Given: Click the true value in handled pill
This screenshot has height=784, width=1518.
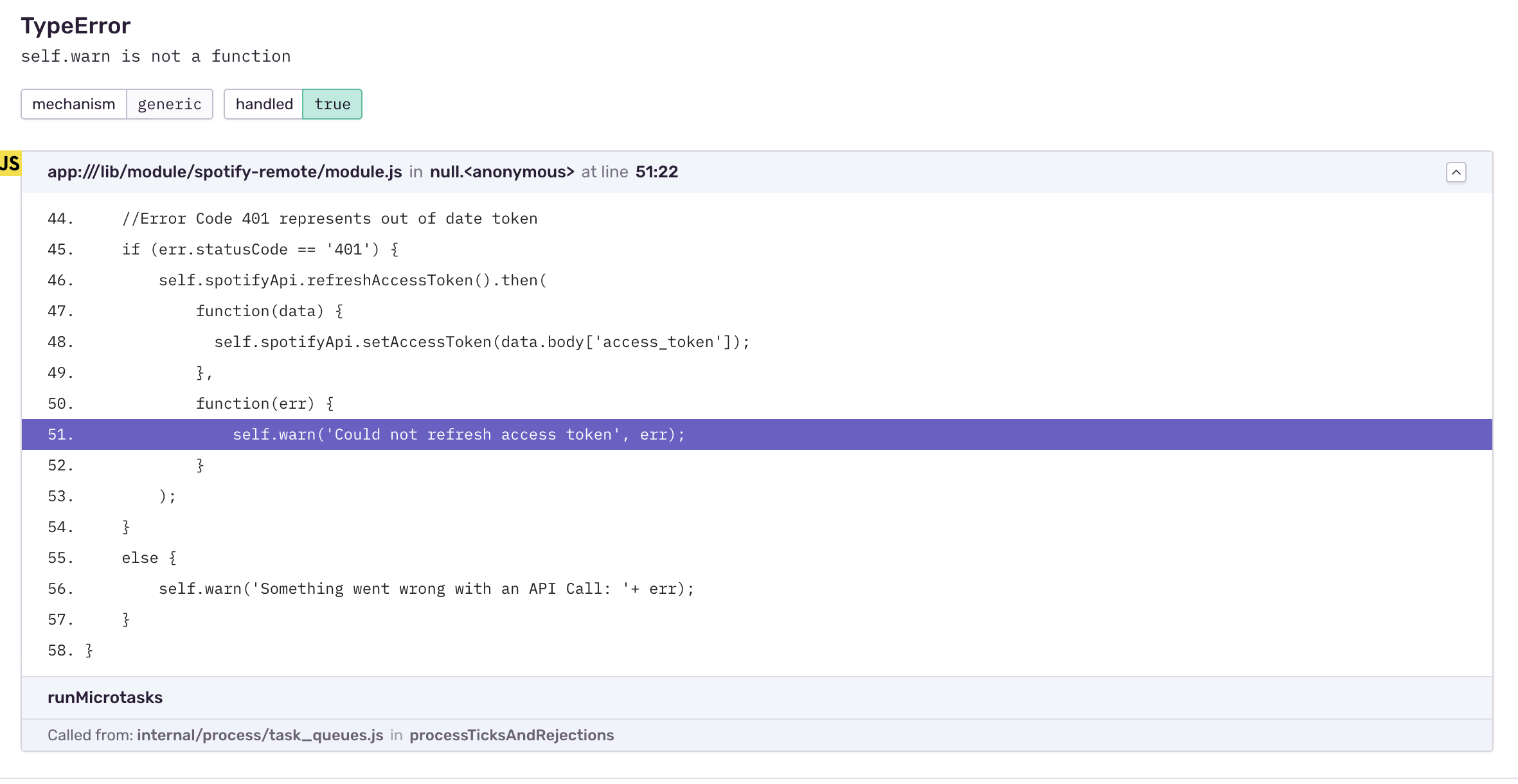Looking at the screenshot, I should coord(332,103).
